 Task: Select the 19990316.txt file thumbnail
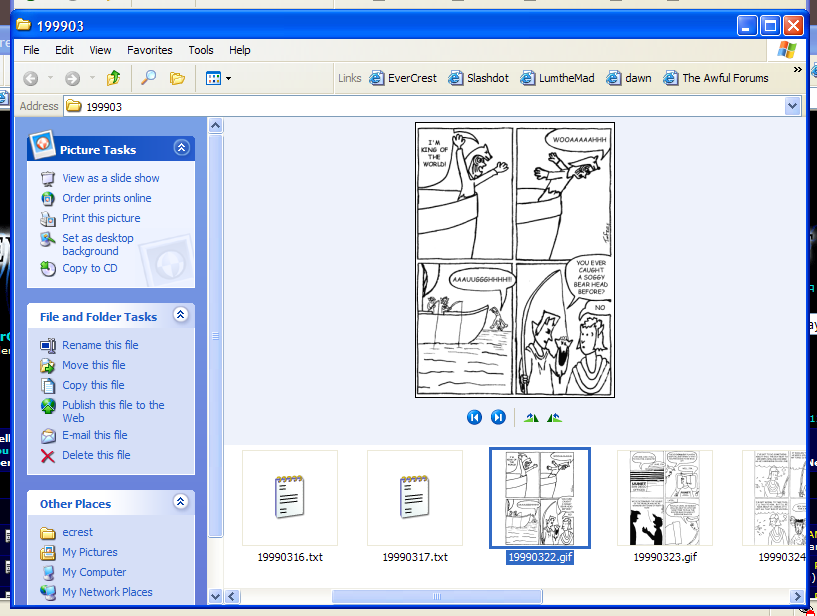[x=290, y=498]
